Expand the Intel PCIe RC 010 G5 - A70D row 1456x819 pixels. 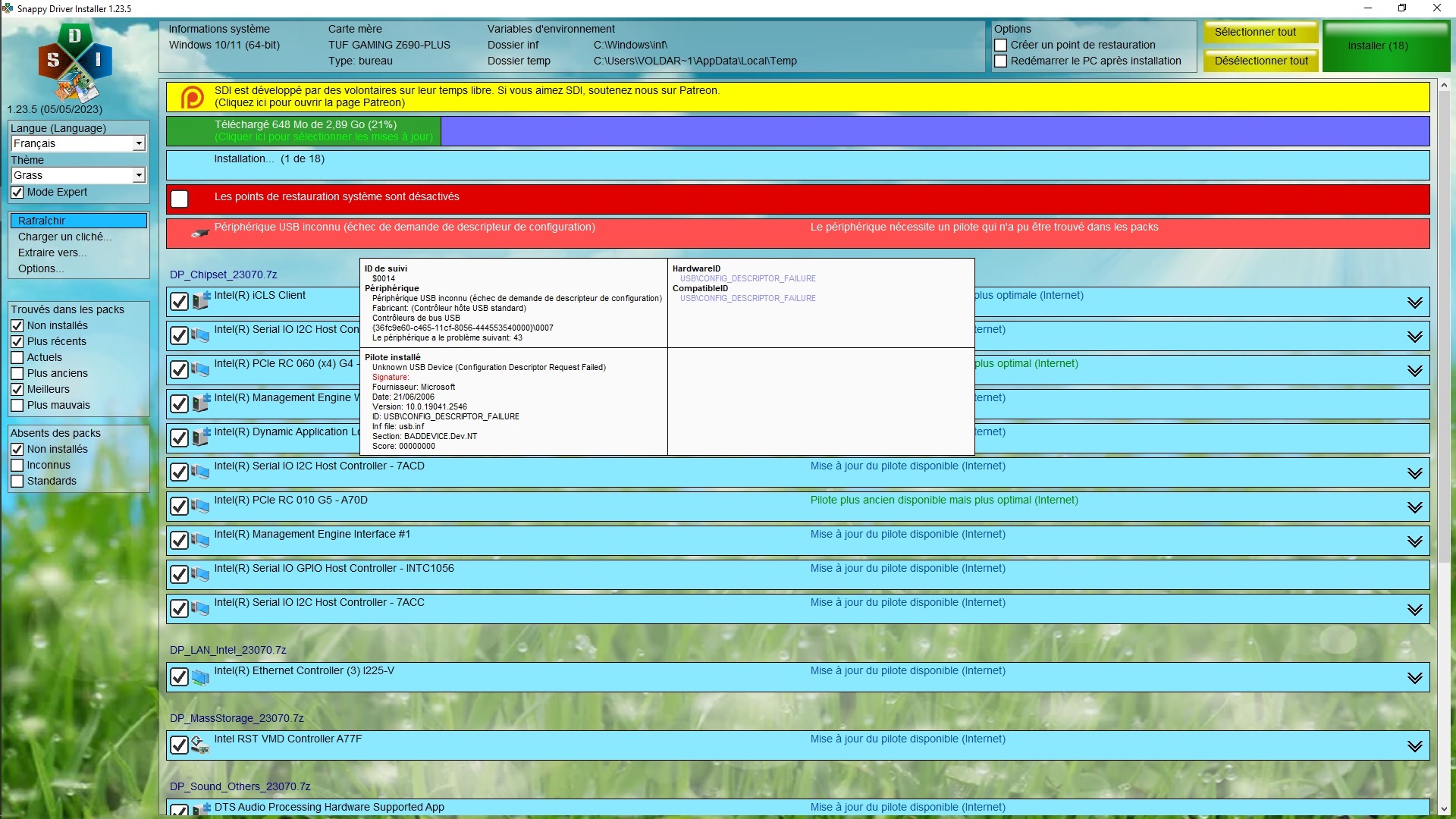1414,507
